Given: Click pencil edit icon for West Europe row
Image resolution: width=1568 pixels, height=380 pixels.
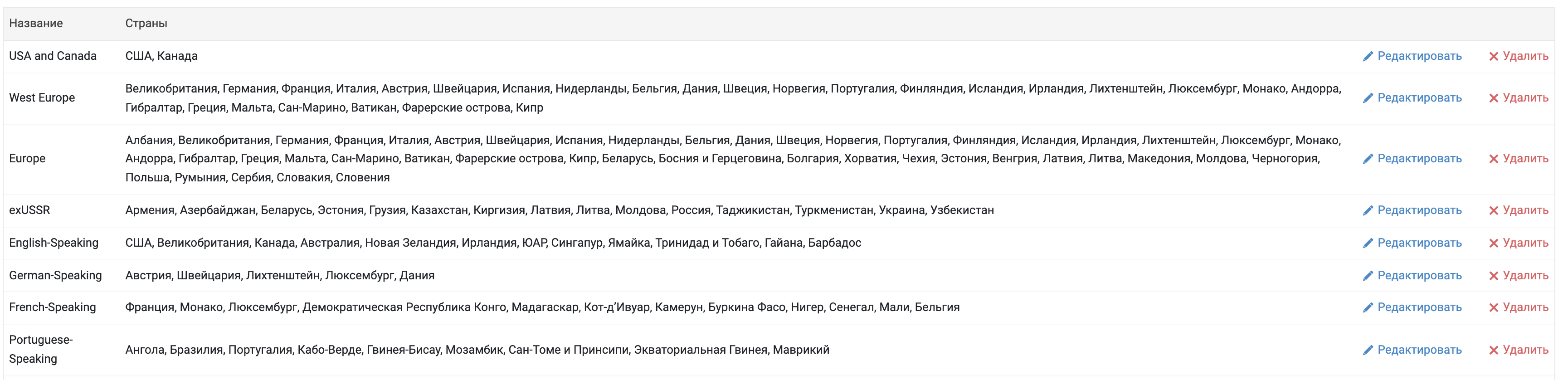Looking at the screenshot, I should [x=1368, y=98].
